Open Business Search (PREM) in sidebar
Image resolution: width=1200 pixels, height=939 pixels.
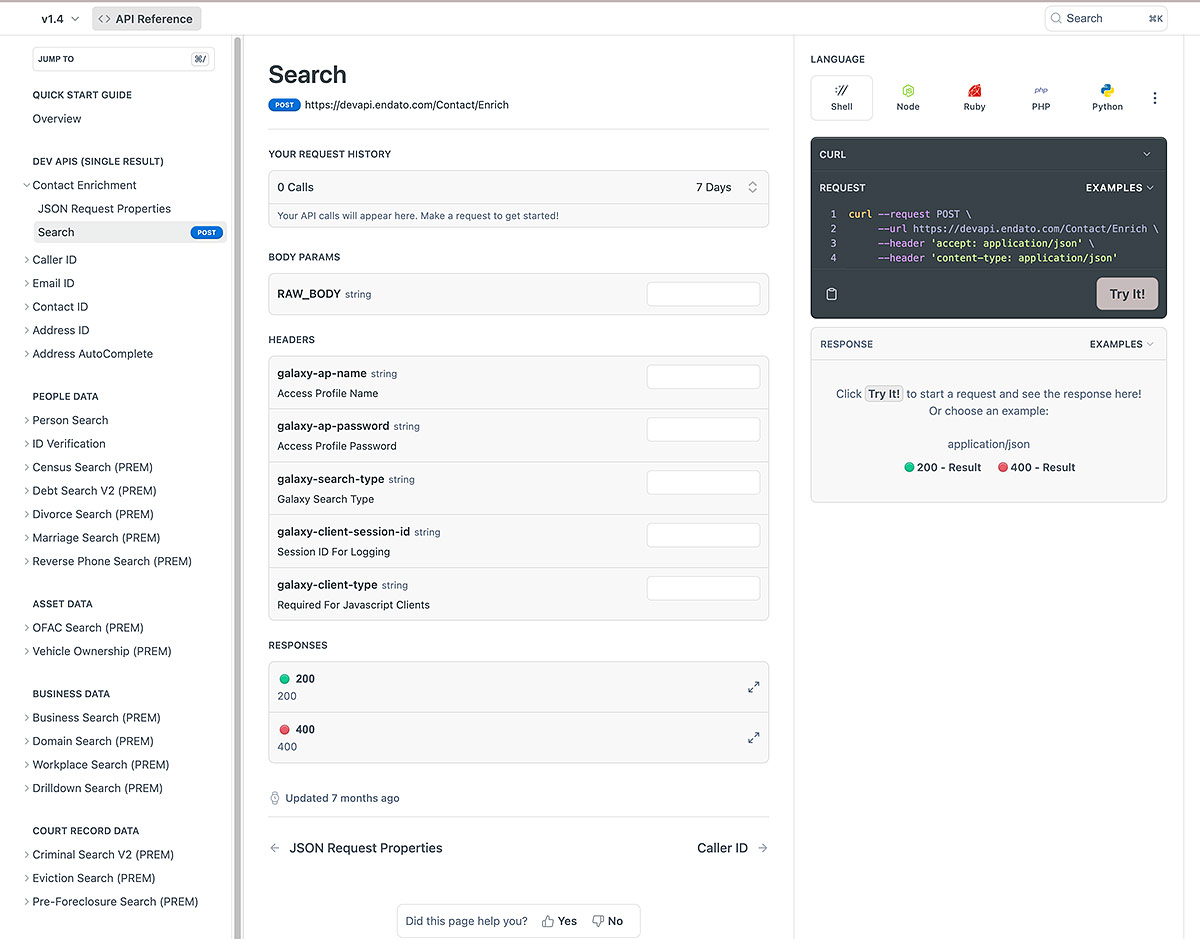pyautogui.click(x=96, y=718)
